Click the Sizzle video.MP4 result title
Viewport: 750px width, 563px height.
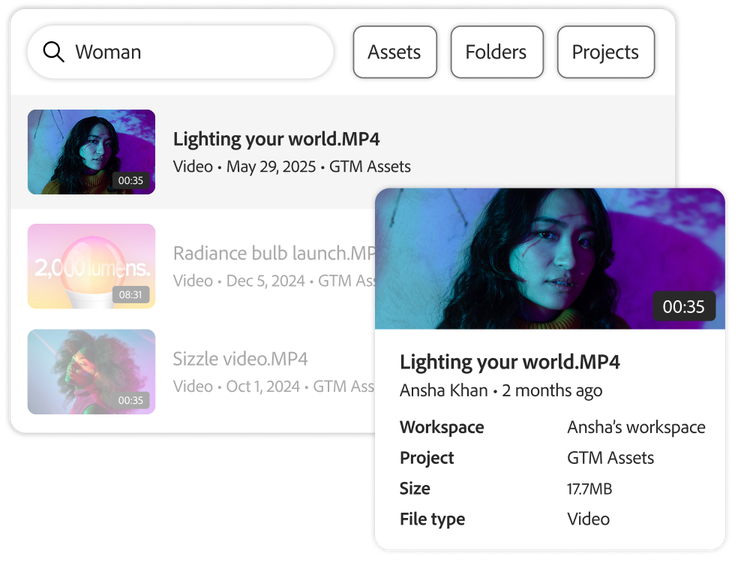(x=240, y=359)
